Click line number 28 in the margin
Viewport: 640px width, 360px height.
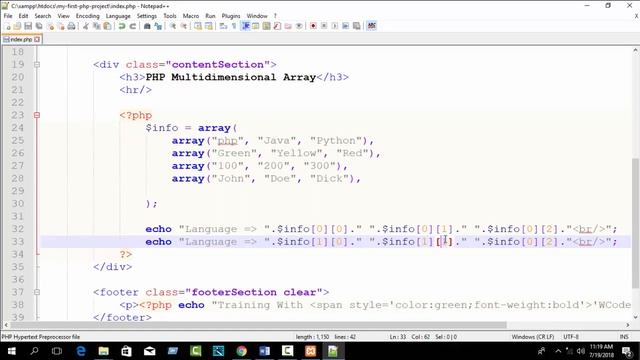tap(18, 178)
